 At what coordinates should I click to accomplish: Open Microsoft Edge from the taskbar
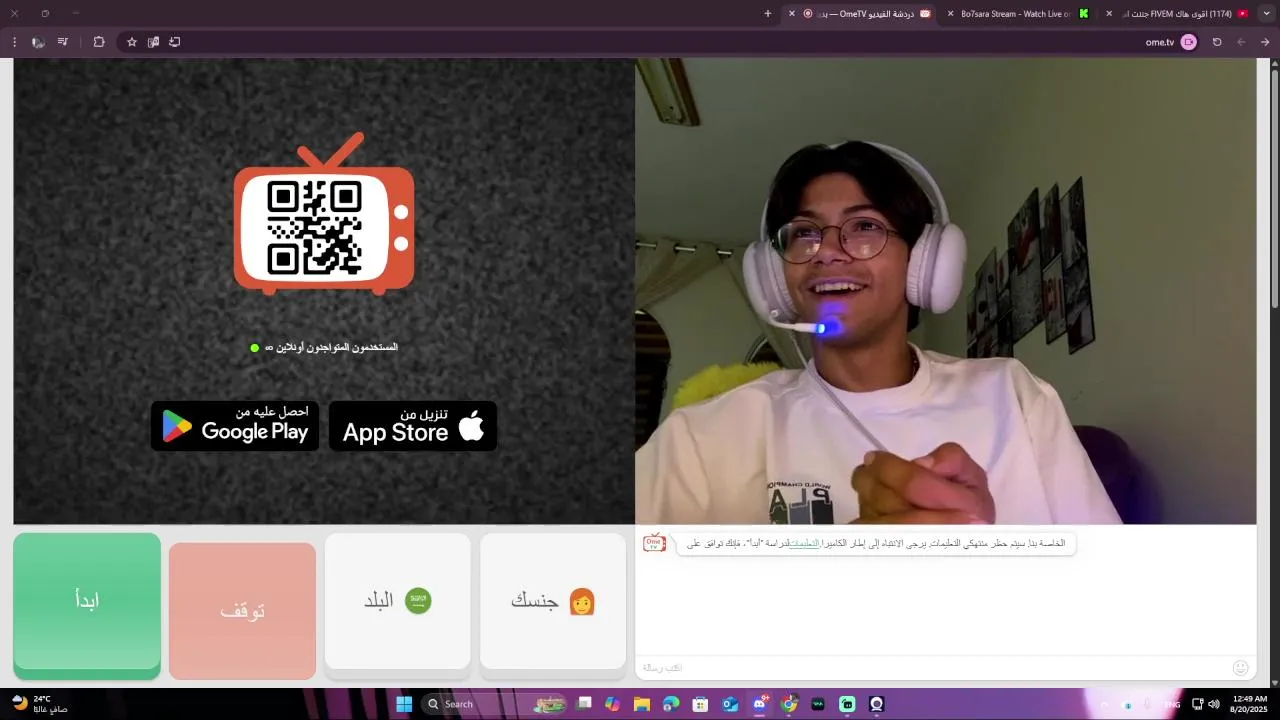[x=671, y=704]
